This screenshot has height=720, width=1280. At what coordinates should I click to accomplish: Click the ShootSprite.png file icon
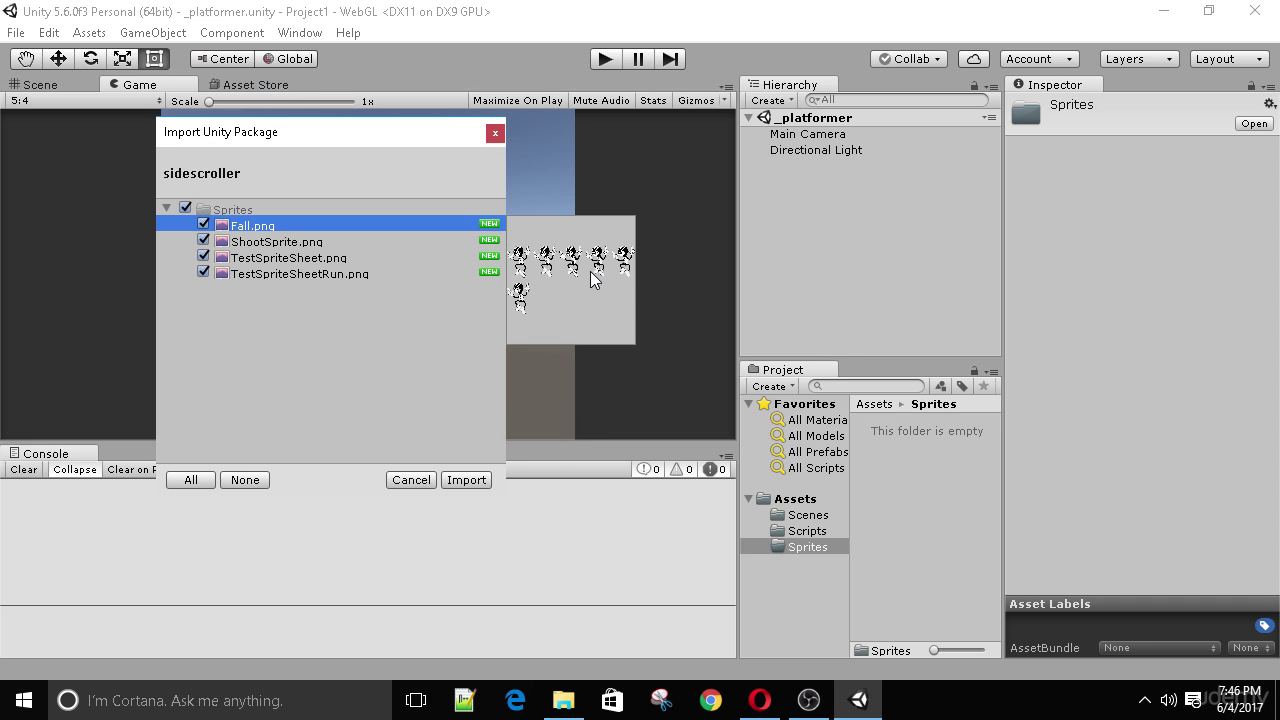pyautogui.click(x=222, y=242)
